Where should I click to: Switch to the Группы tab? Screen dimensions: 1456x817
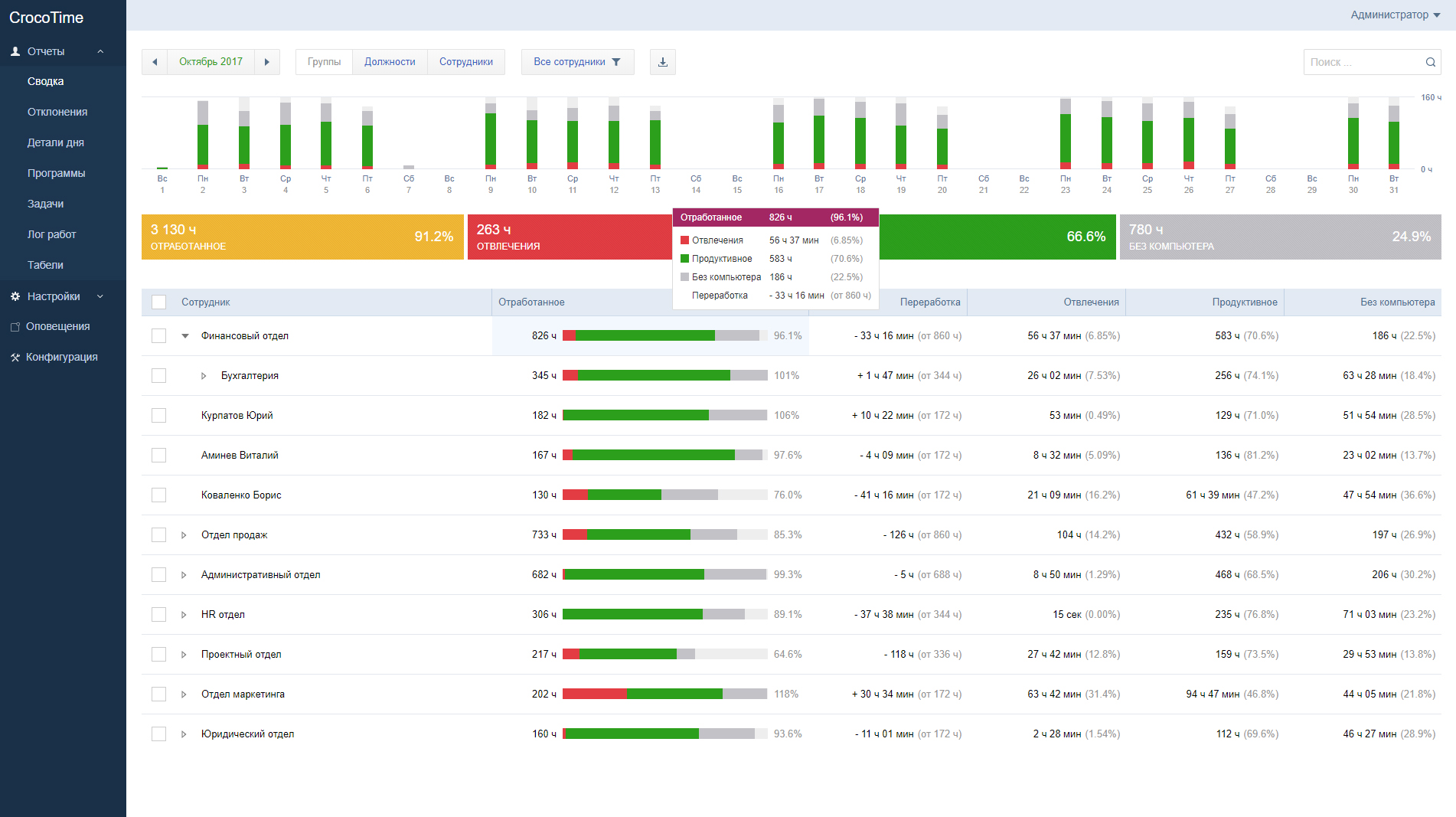click(x=325, y=62)
